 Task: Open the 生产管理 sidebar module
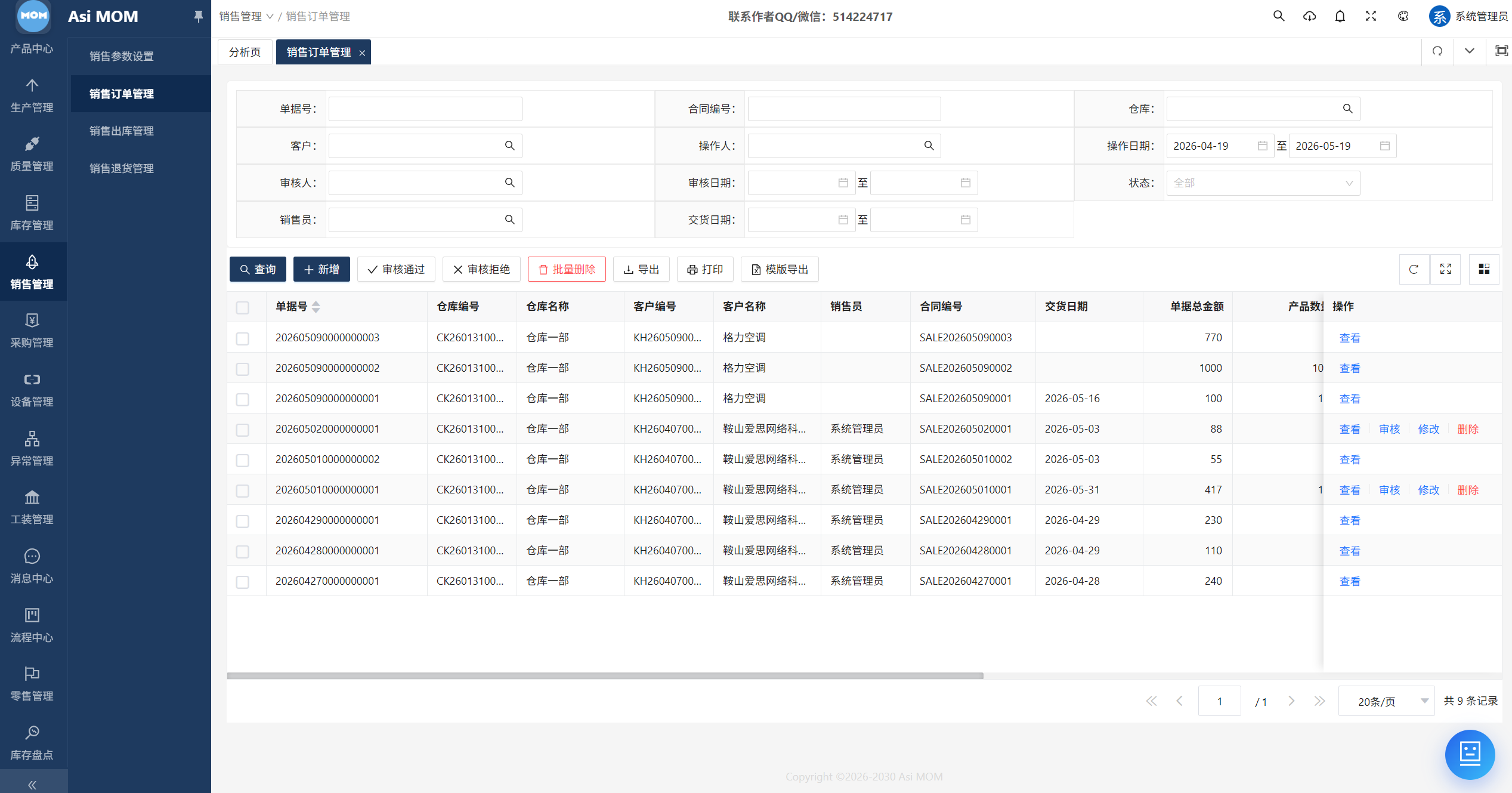coord(32,95)
